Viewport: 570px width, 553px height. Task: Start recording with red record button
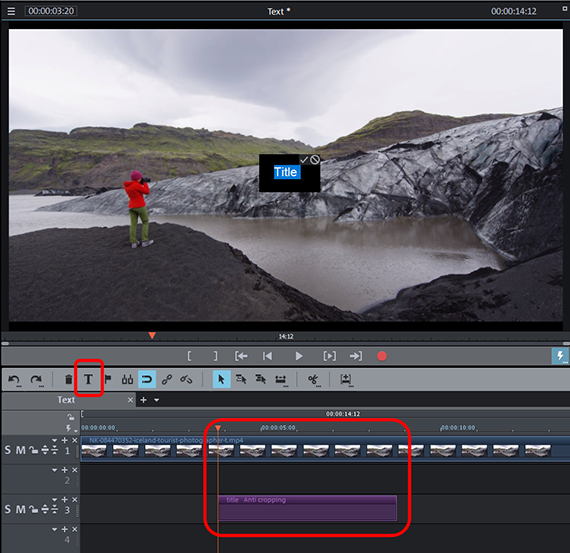[x=382, y=356]
